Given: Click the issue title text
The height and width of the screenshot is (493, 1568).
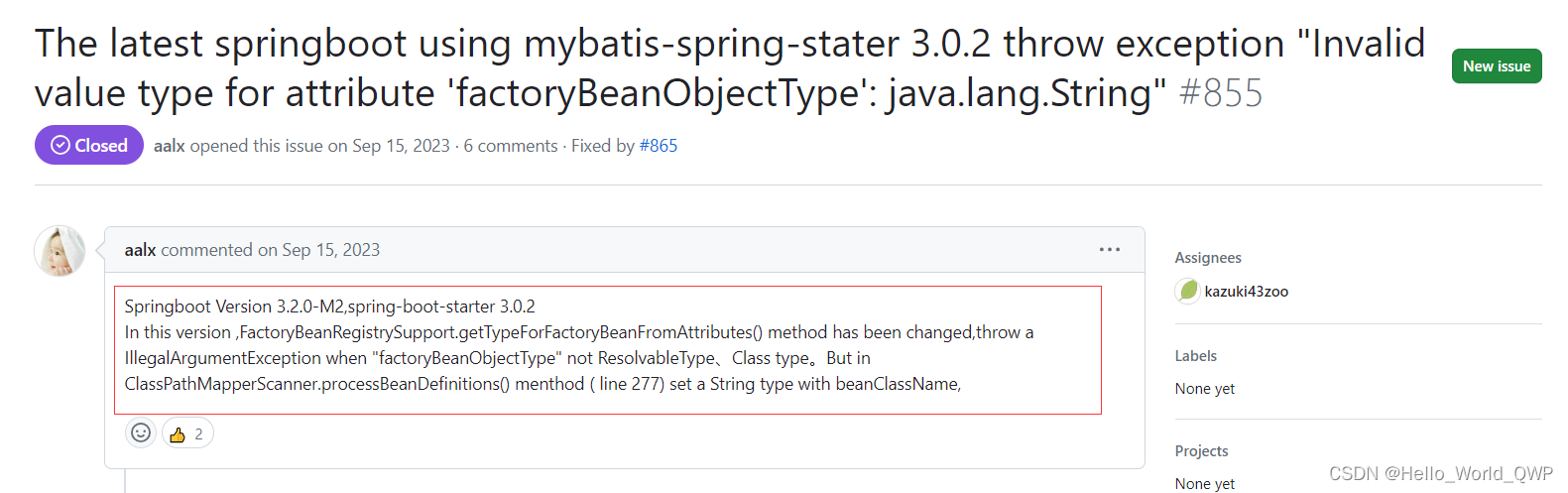Looking at the screenshot, I should (730, 68).
